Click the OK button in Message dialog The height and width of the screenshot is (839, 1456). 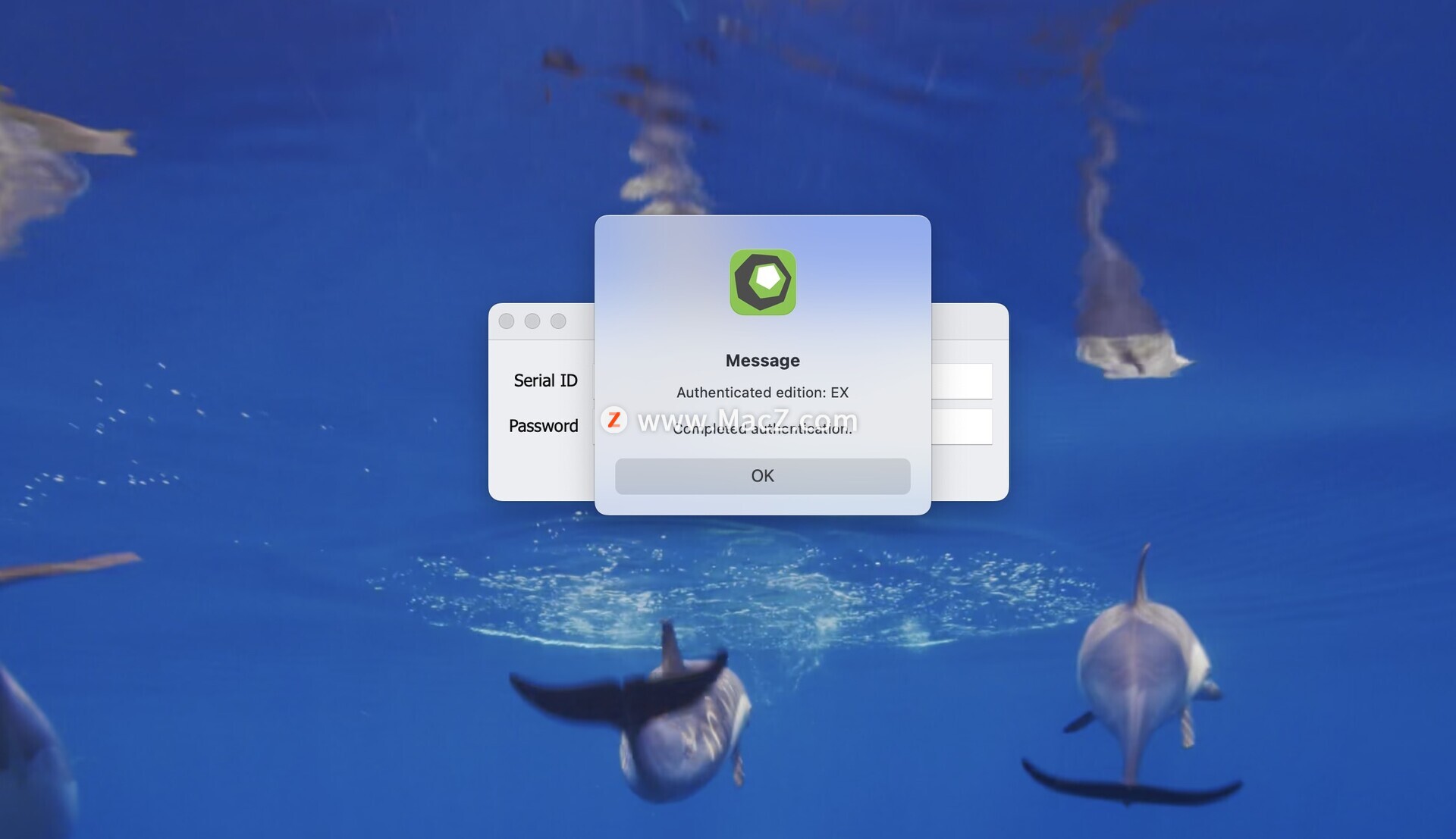click(762, 476)
